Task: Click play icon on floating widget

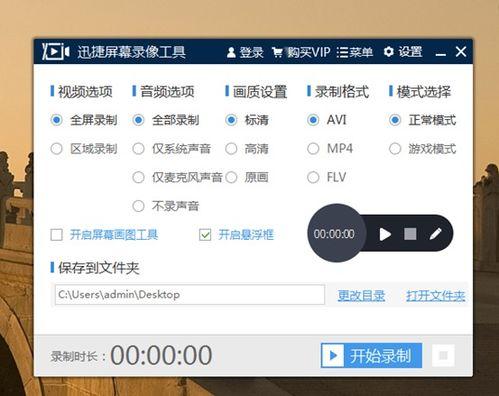Action: coord(385,234)
